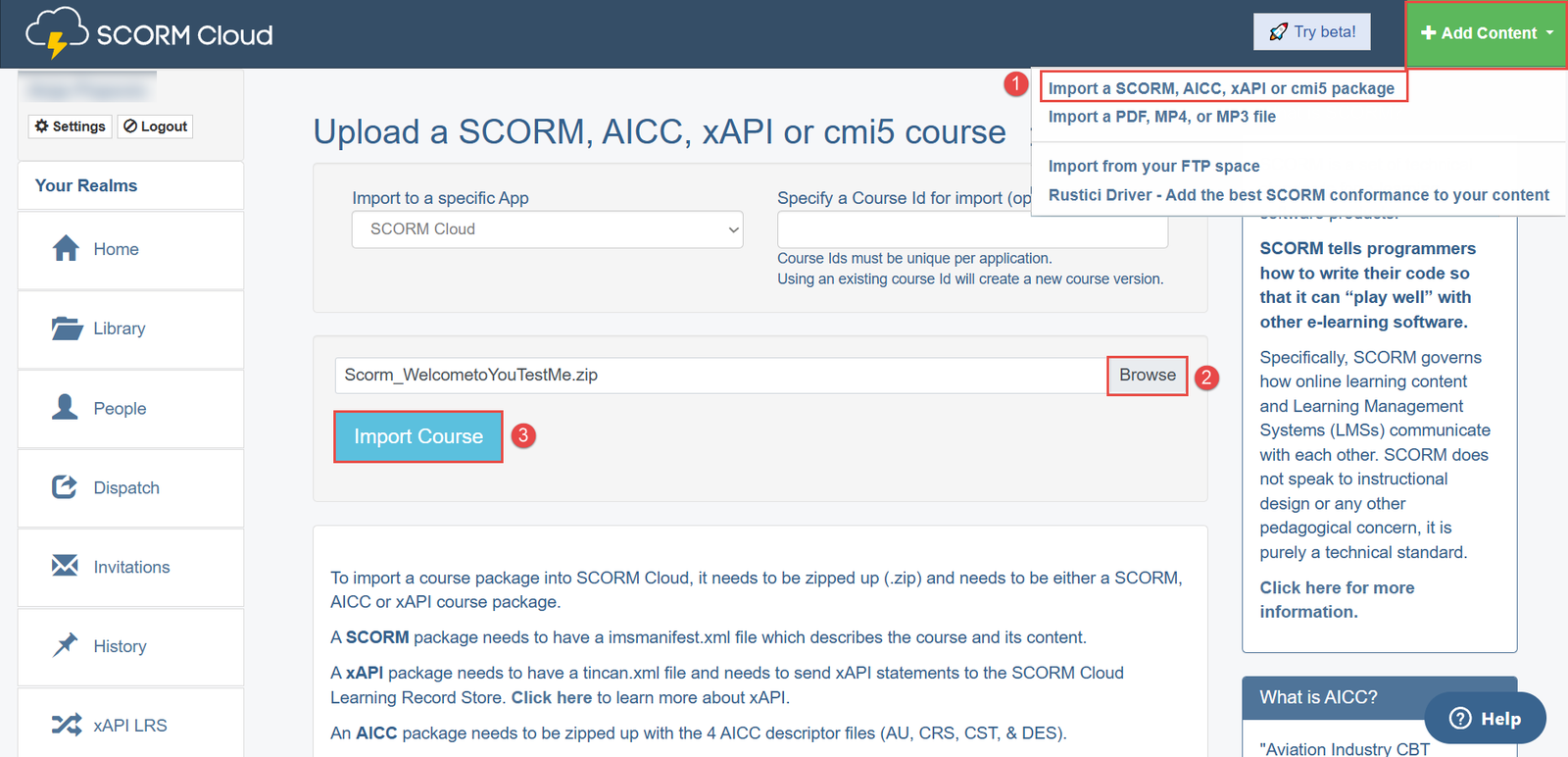Select Import a SCORM, AICC, xAPI or cmi5 package
Image resolution: width=1568 pixels, height=757 pixels.
(x=1221, y=88)
